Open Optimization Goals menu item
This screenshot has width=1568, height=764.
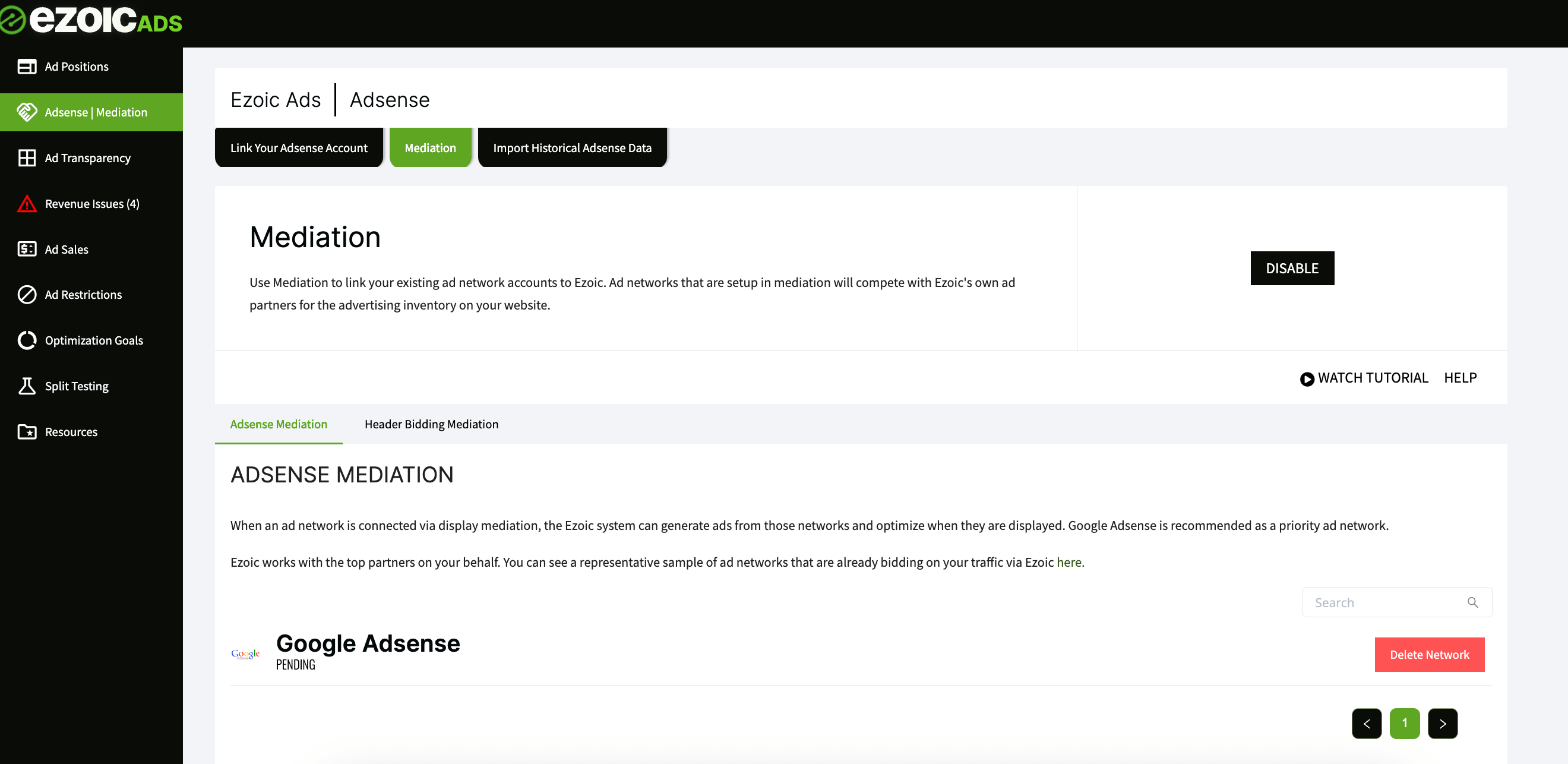[91, 340]
